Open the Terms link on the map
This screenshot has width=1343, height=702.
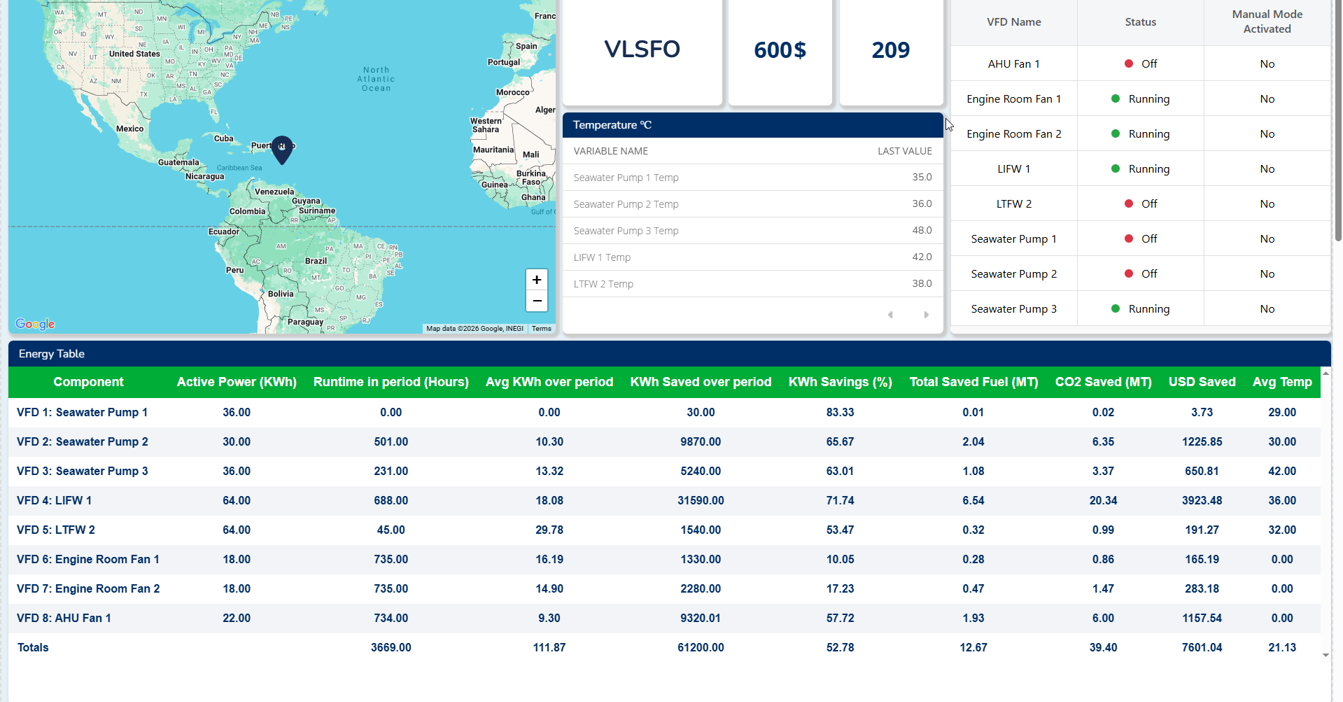pos(541,328)
